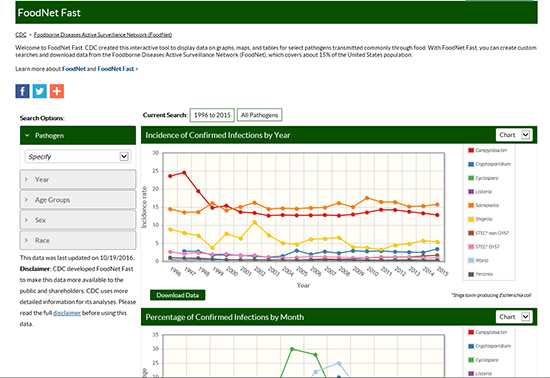Expand the Year search option

78,180
